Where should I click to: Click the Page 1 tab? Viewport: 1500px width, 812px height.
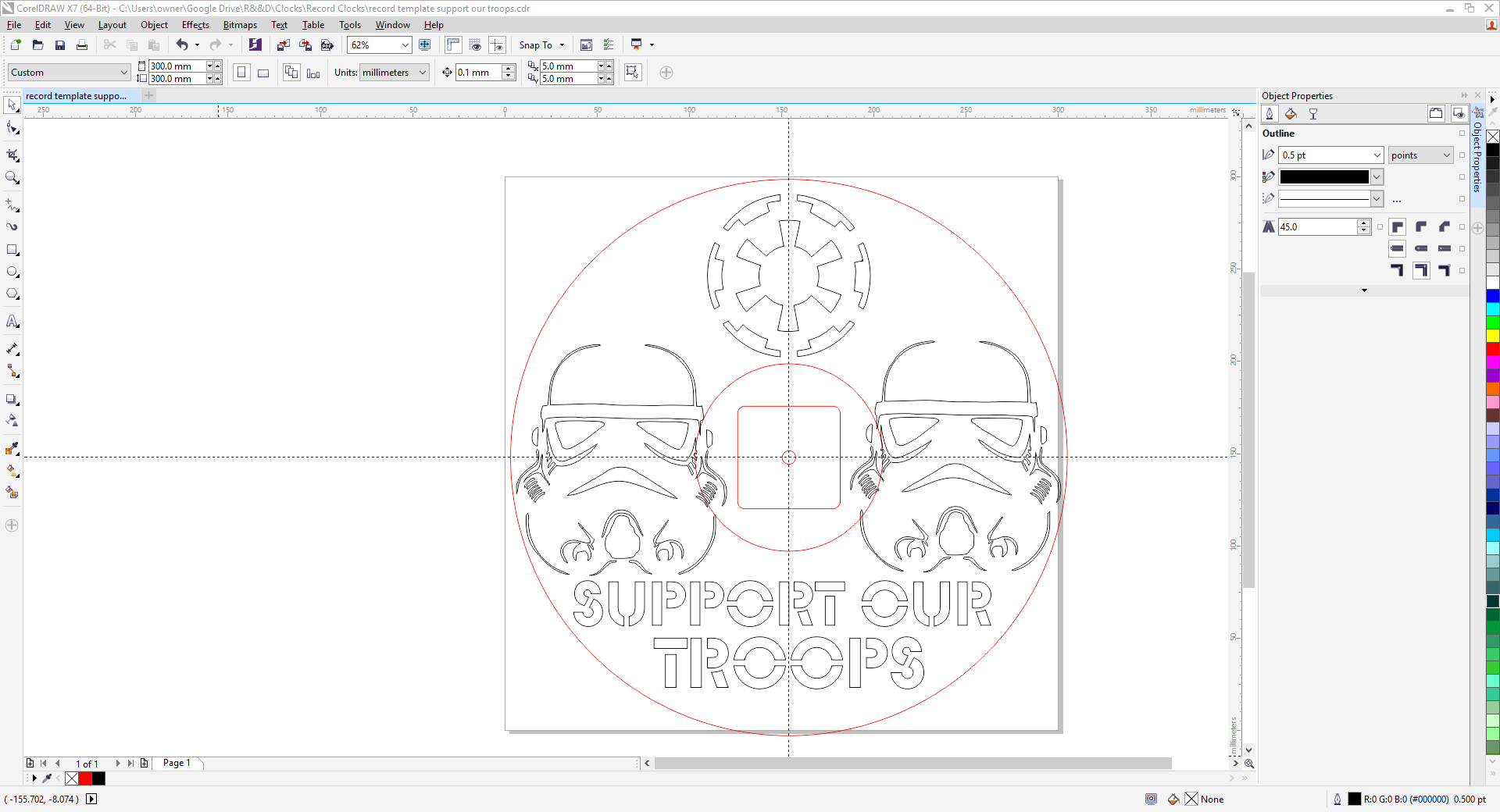tap(177, 764)
